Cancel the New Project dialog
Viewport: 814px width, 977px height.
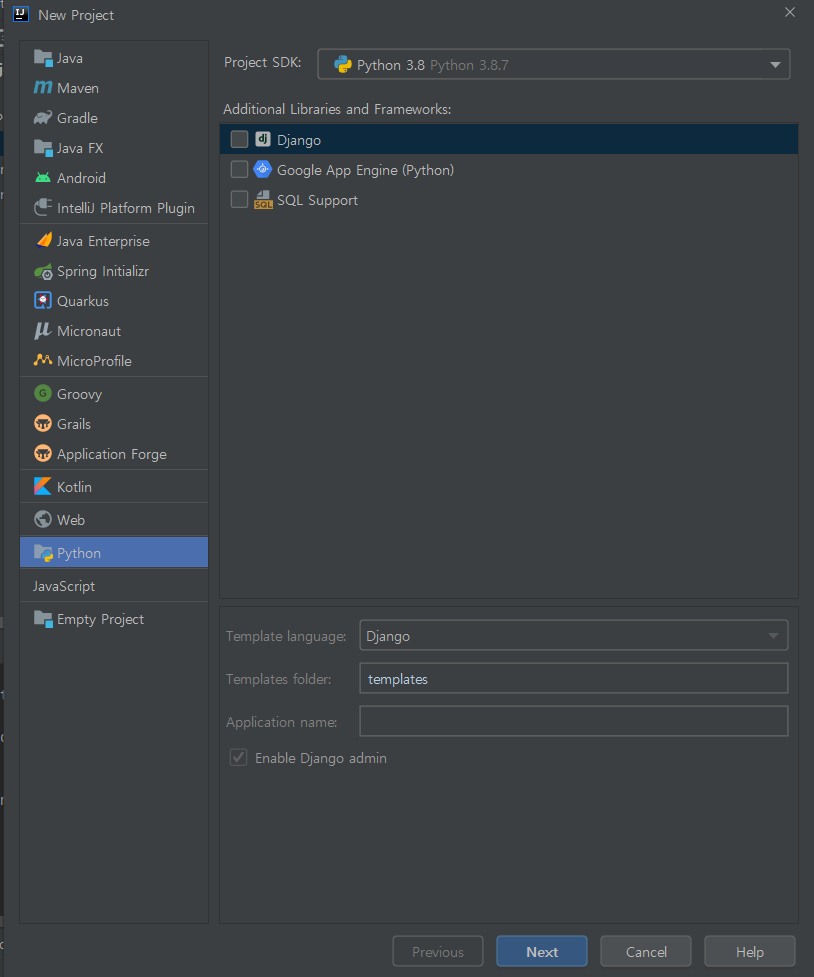coord(646,951)
